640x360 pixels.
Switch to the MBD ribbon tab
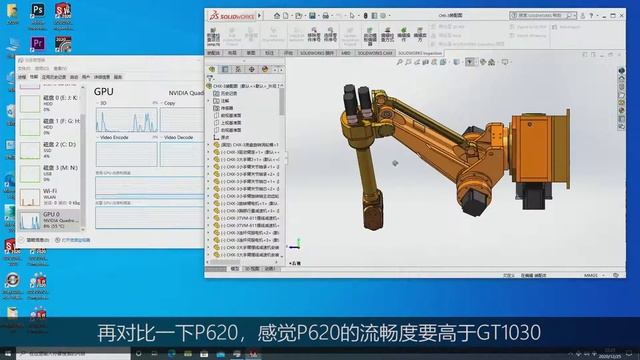(x=346, y=53)
